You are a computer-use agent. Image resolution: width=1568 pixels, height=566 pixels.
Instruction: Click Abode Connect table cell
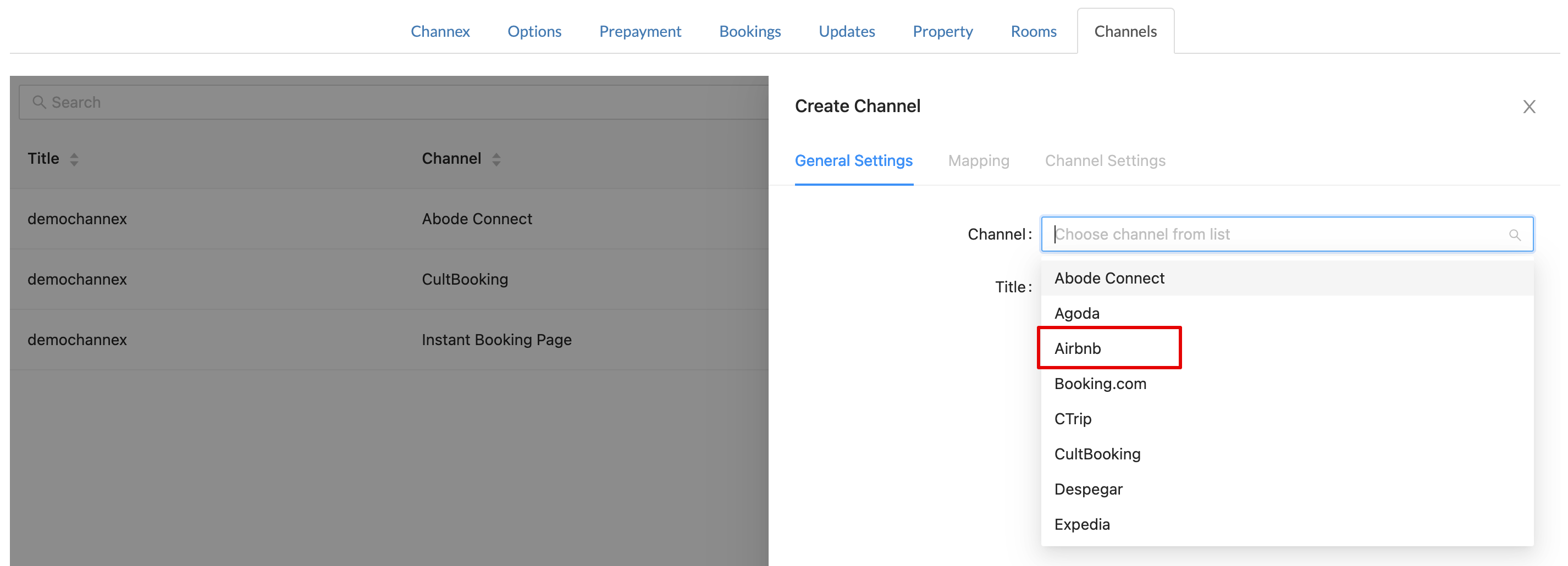pos(477,219)
